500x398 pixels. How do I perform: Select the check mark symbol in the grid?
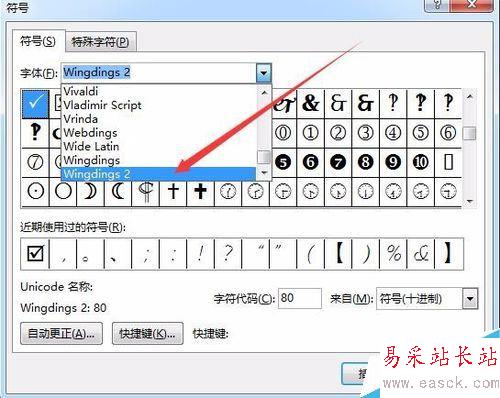(36, 104)
